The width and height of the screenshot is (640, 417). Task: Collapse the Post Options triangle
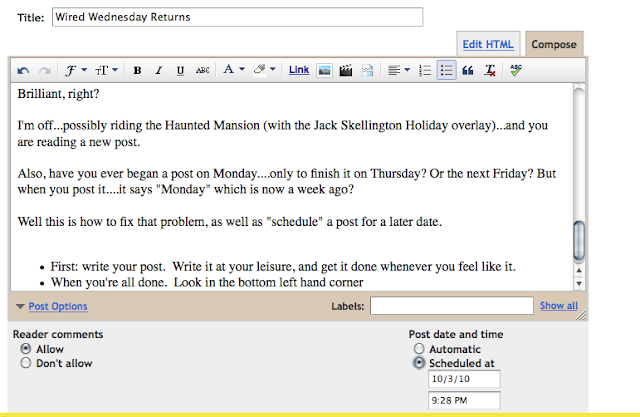point(20,306)
